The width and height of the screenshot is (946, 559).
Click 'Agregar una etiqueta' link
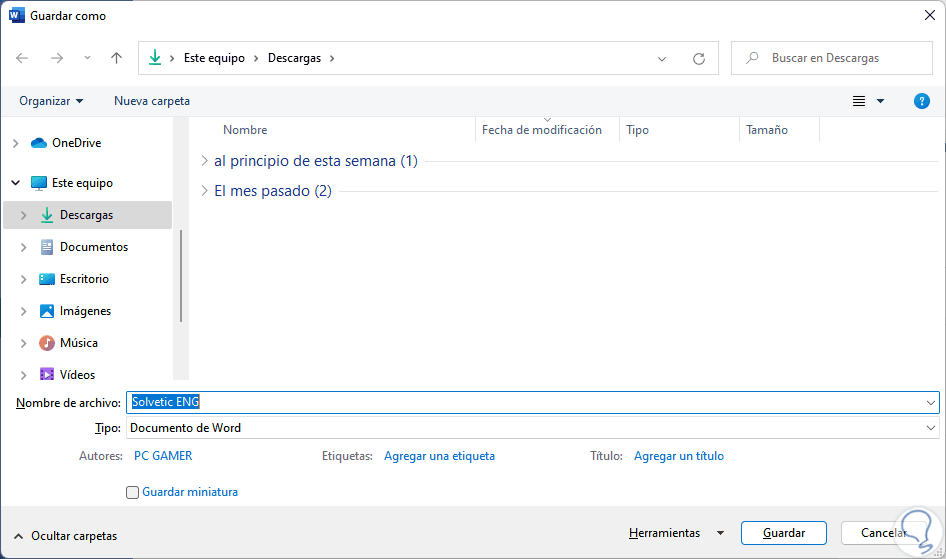439,456
